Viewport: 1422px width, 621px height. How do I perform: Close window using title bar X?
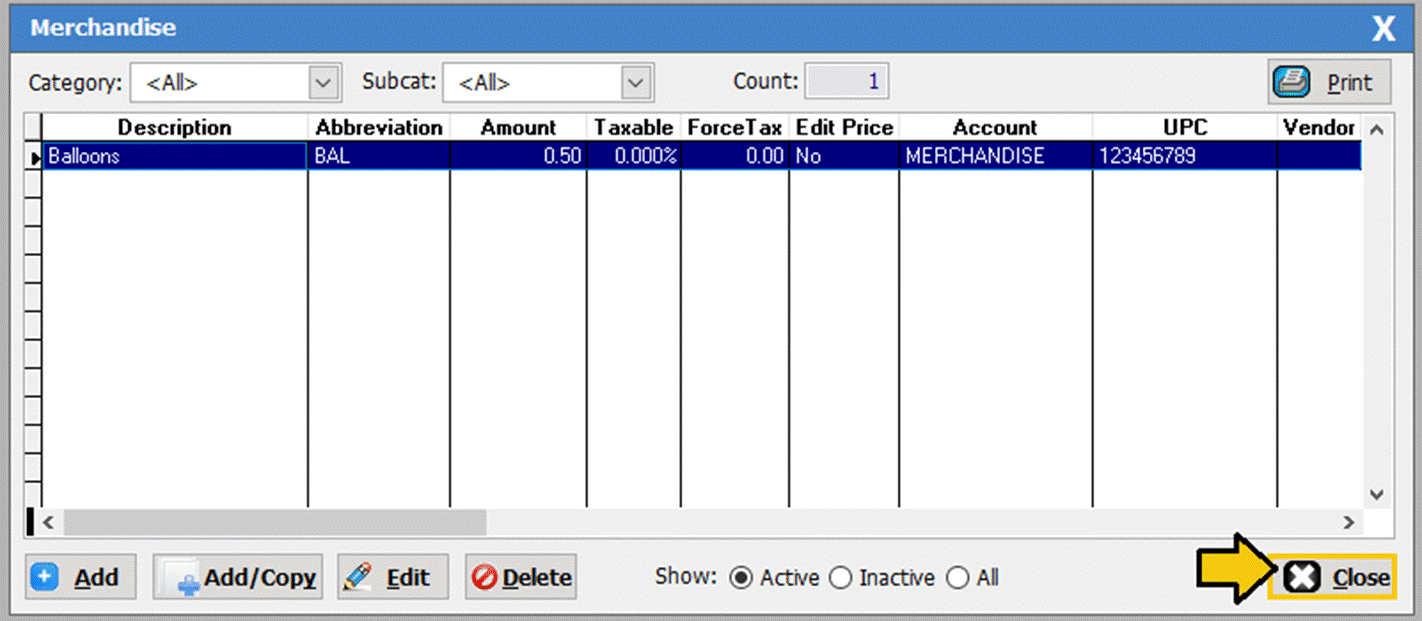click(x=1383, y=29)
